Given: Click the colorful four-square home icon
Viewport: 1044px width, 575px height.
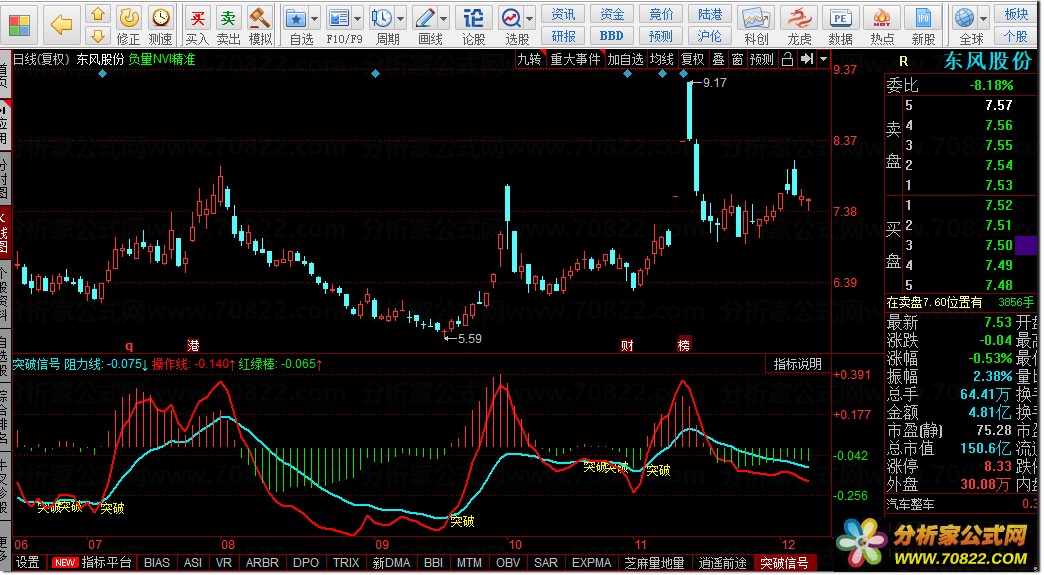Looking at the screenshot, I should pos(19,25).
